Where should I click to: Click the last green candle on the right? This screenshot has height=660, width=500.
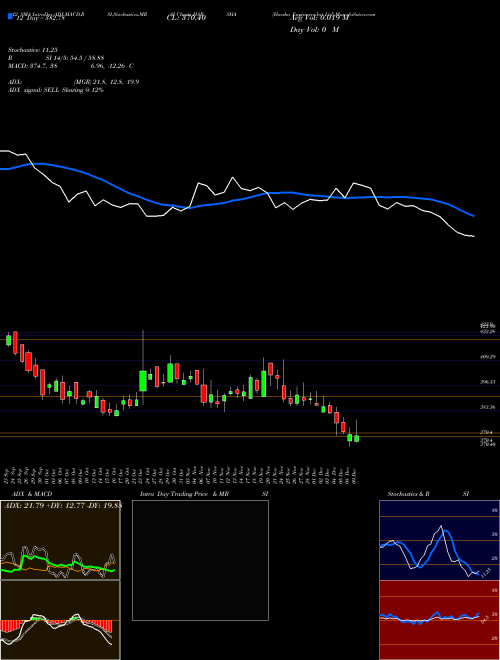pos(356,439)
